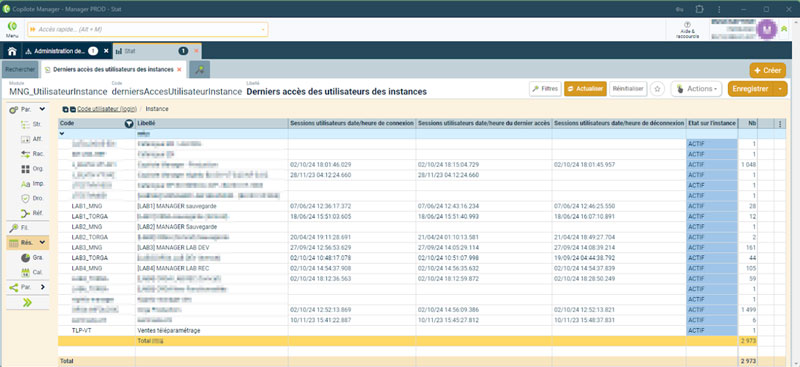800x367 pixels.
Task: Close the Stat tab
Action: pos(196,51)
